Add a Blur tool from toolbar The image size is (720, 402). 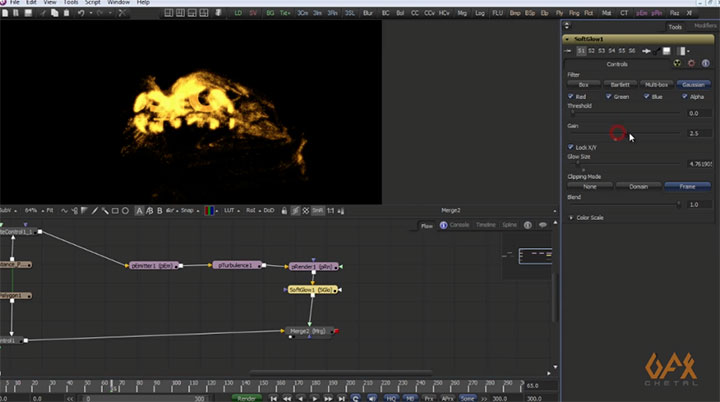(368, 13)
